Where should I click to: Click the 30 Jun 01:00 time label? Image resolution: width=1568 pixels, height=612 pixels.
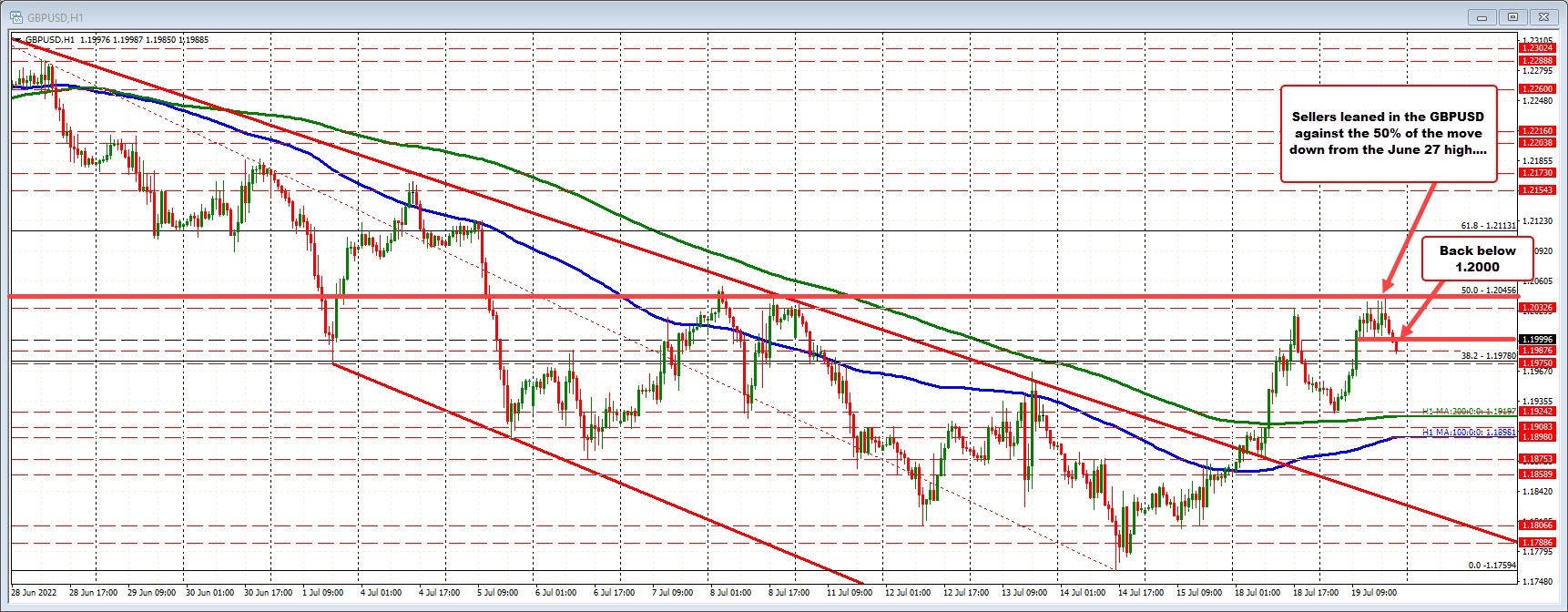point(209,593)
